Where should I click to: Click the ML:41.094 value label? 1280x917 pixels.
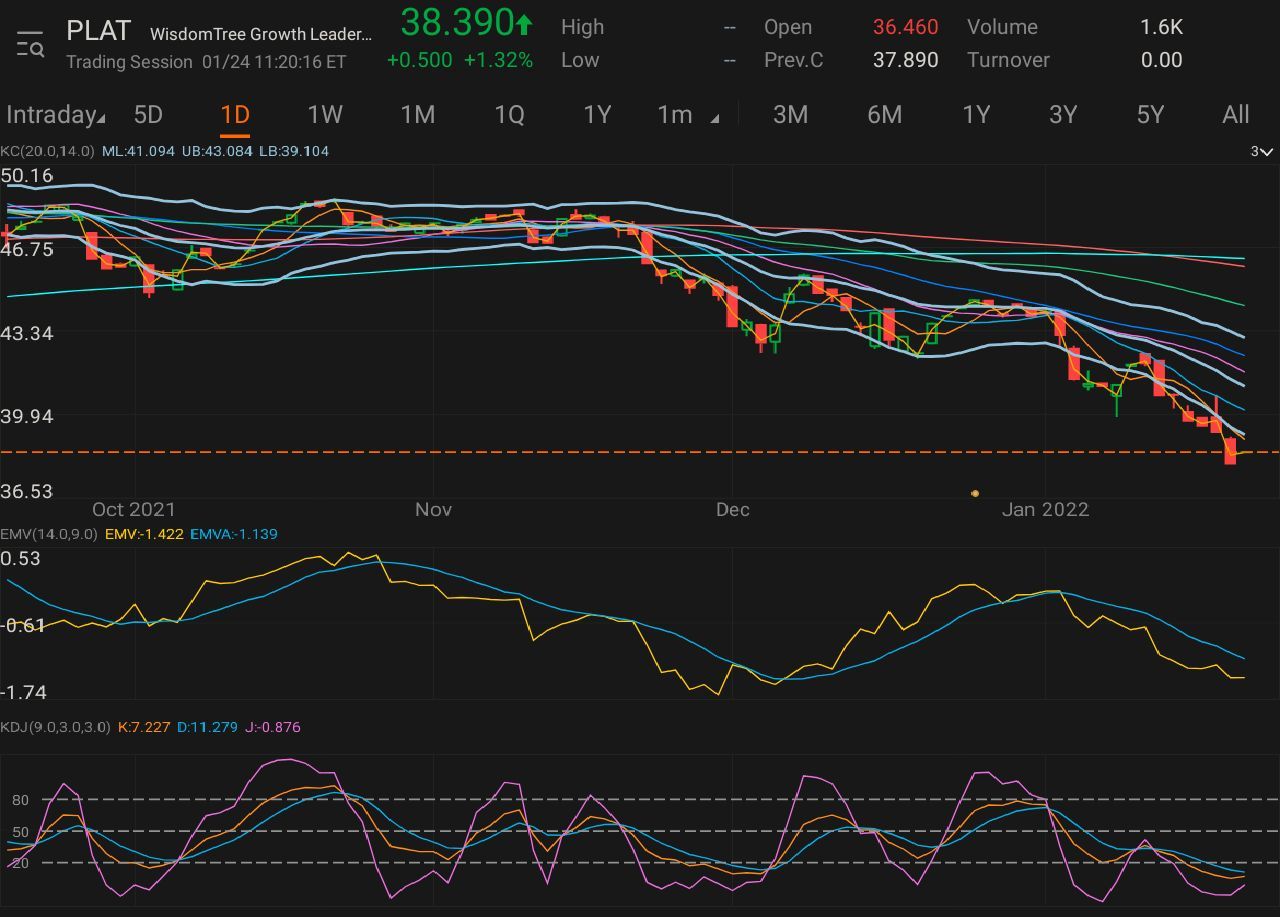point(138,151)
